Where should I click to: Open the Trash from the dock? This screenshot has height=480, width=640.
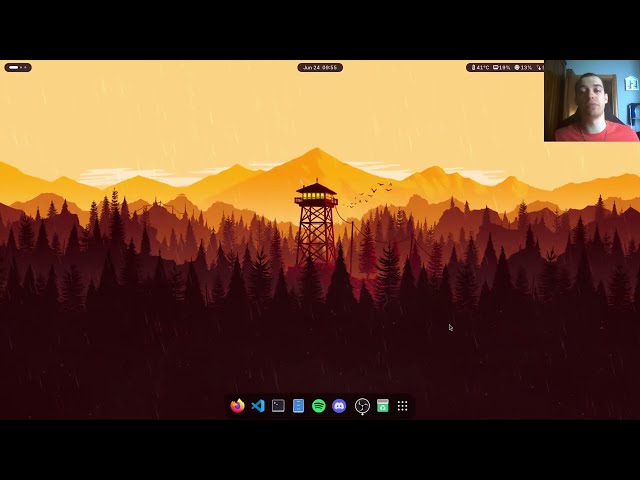tap(382, 406)
